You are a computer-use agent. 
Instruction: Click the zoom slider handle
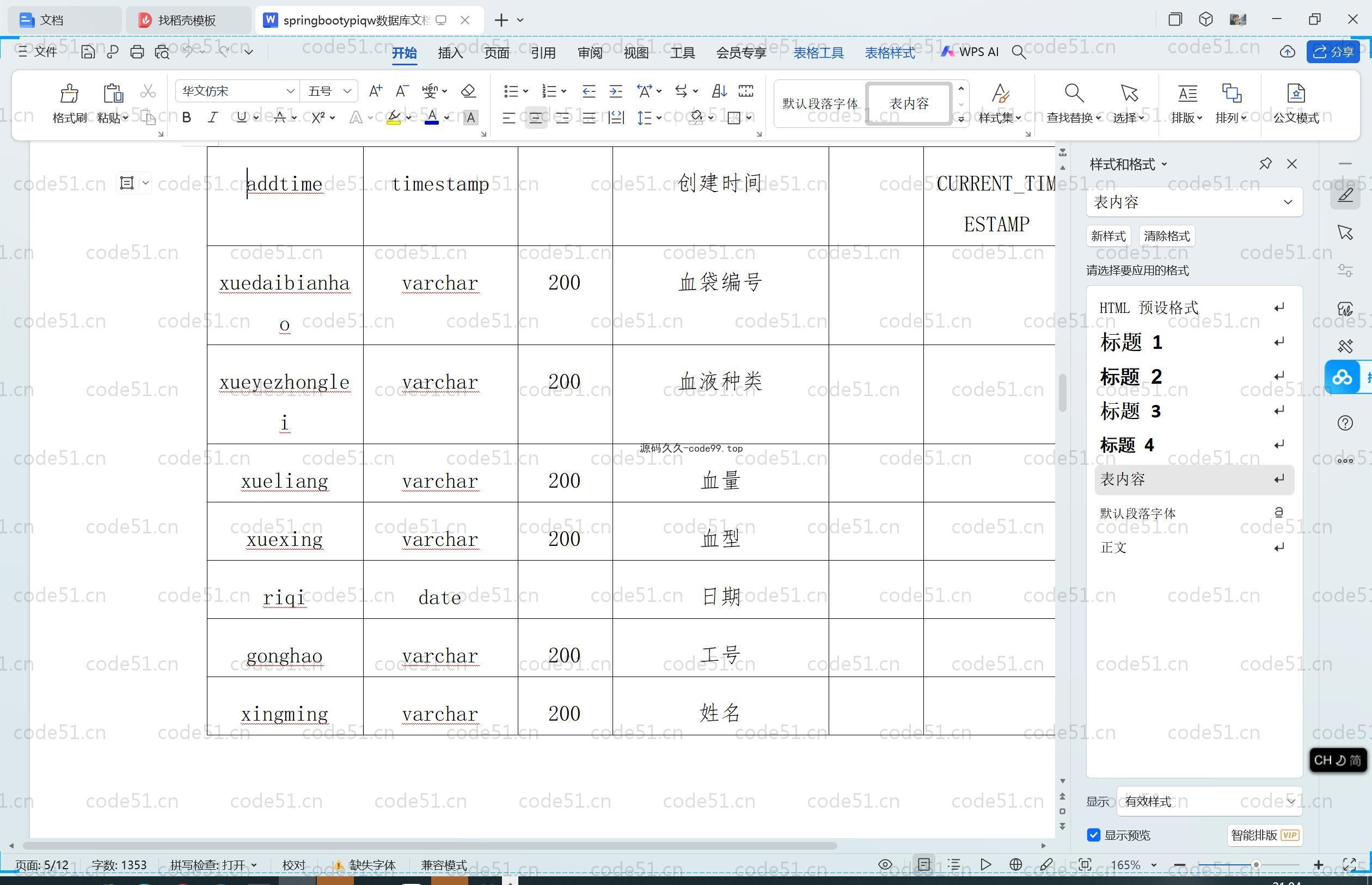(x=1256, y=865)
